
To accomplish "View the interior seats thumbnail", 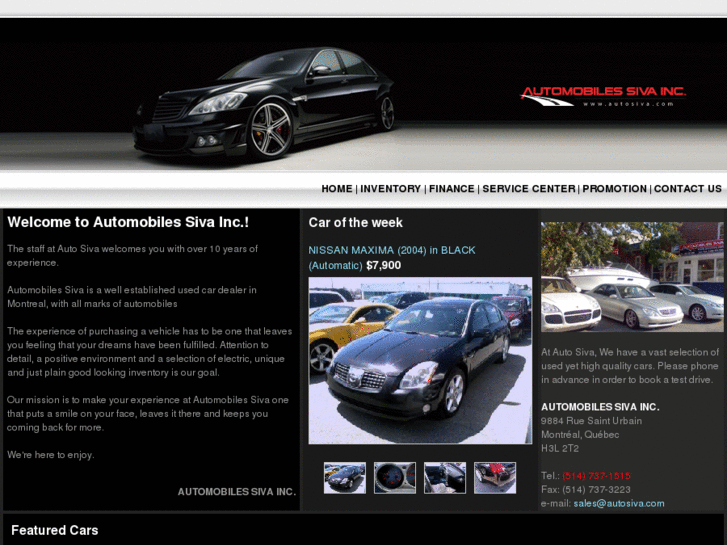I will click(445, 478).
